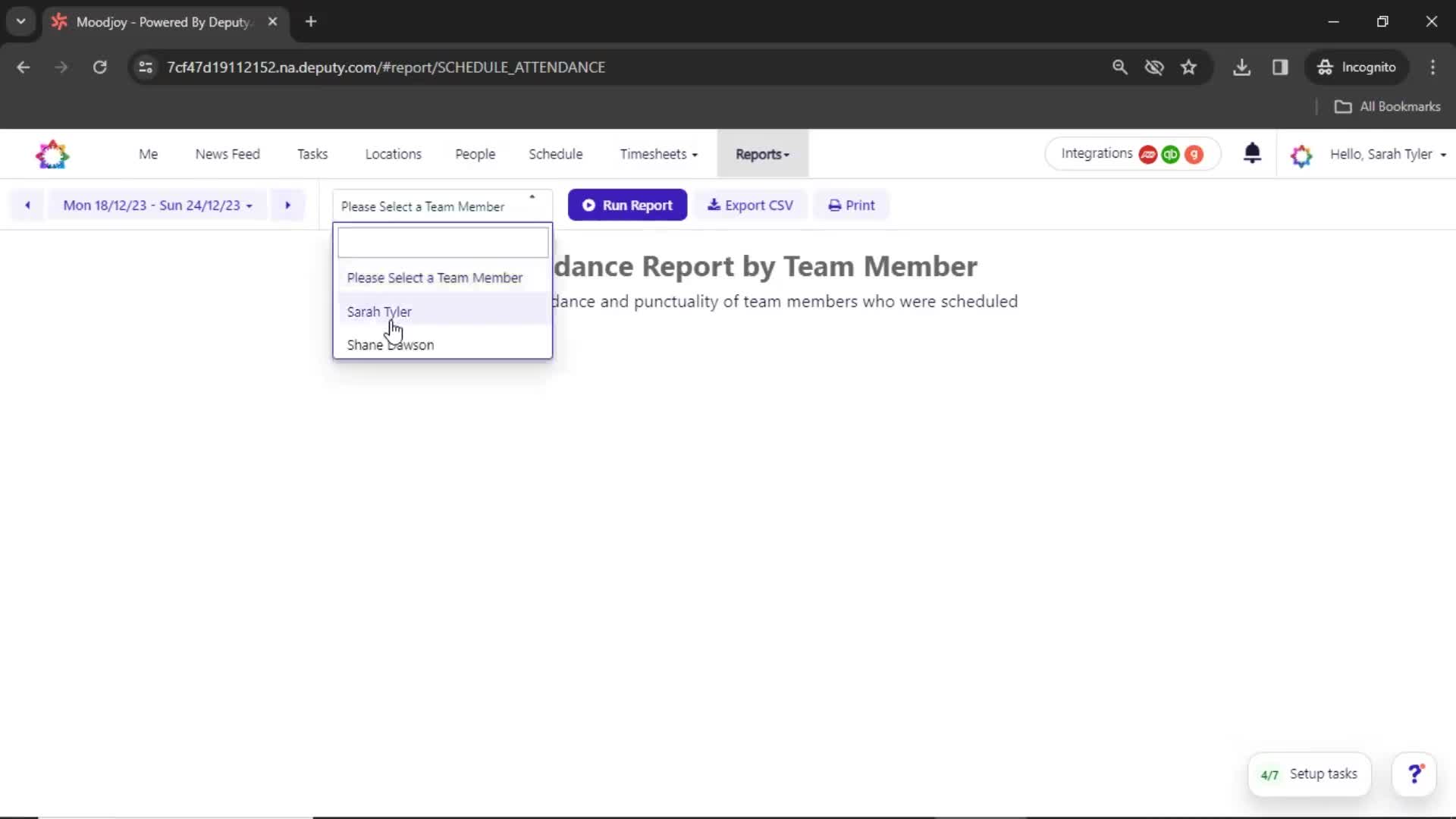
Task: Choose Please Select a Team Member option
Action: [443, 278]
